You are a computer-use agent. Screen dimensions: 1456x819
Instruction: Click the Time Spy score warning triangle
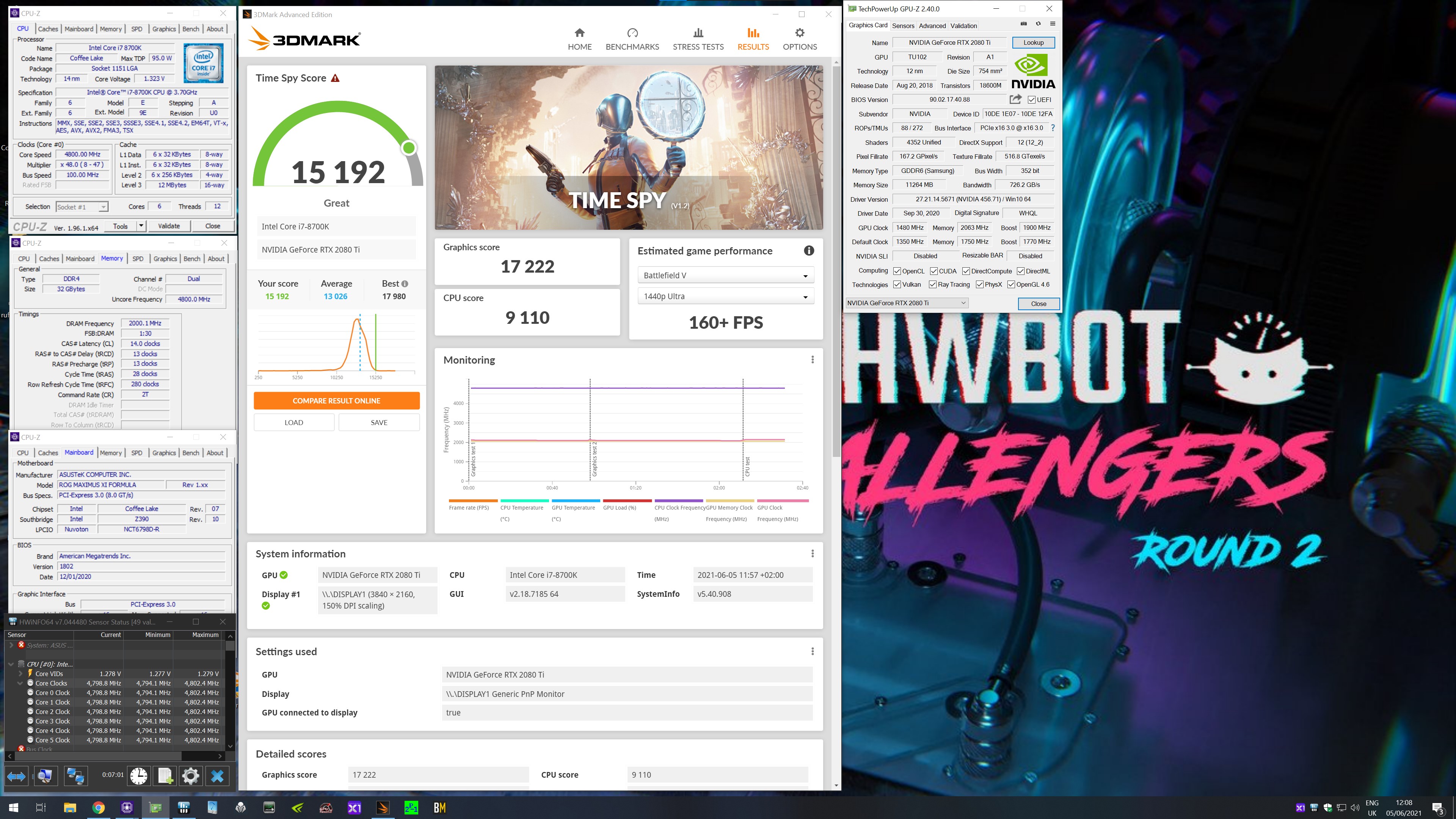click(x=335, y=78)
